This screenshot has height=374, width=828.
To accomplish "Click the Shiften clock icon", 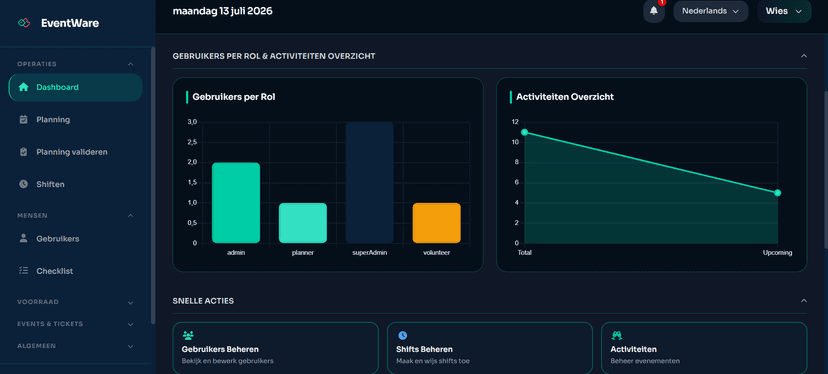I will tap(23, 184).
